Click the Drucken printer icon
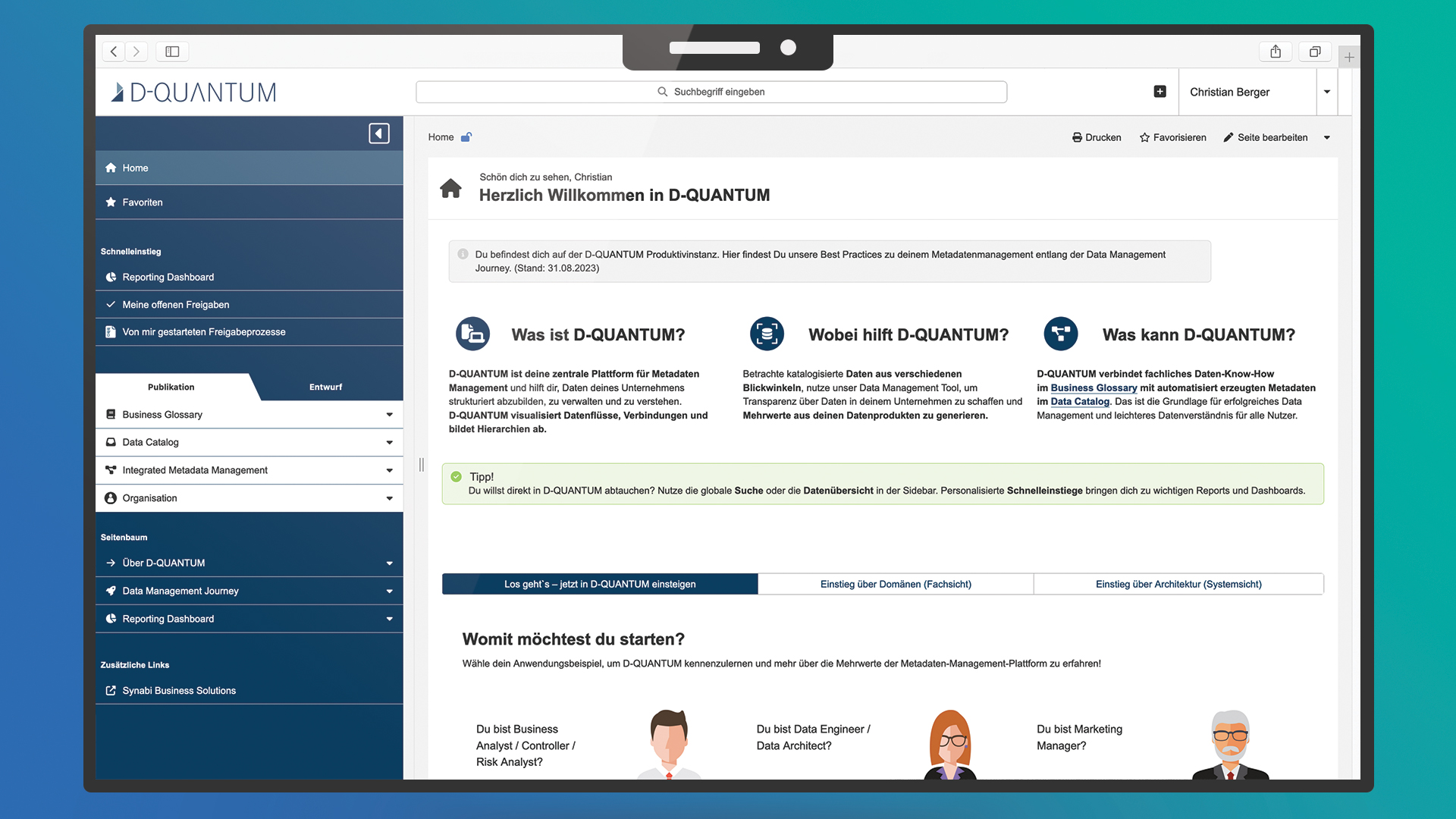The width and height of the screenshot is (1456, 819). [1077, 137]
